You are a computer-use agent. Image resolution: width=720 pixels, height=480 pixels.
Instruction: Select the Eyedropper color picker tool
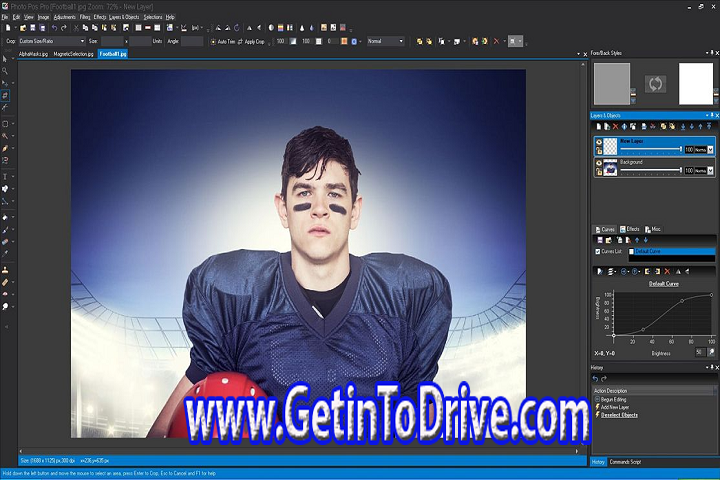point(5,253)
